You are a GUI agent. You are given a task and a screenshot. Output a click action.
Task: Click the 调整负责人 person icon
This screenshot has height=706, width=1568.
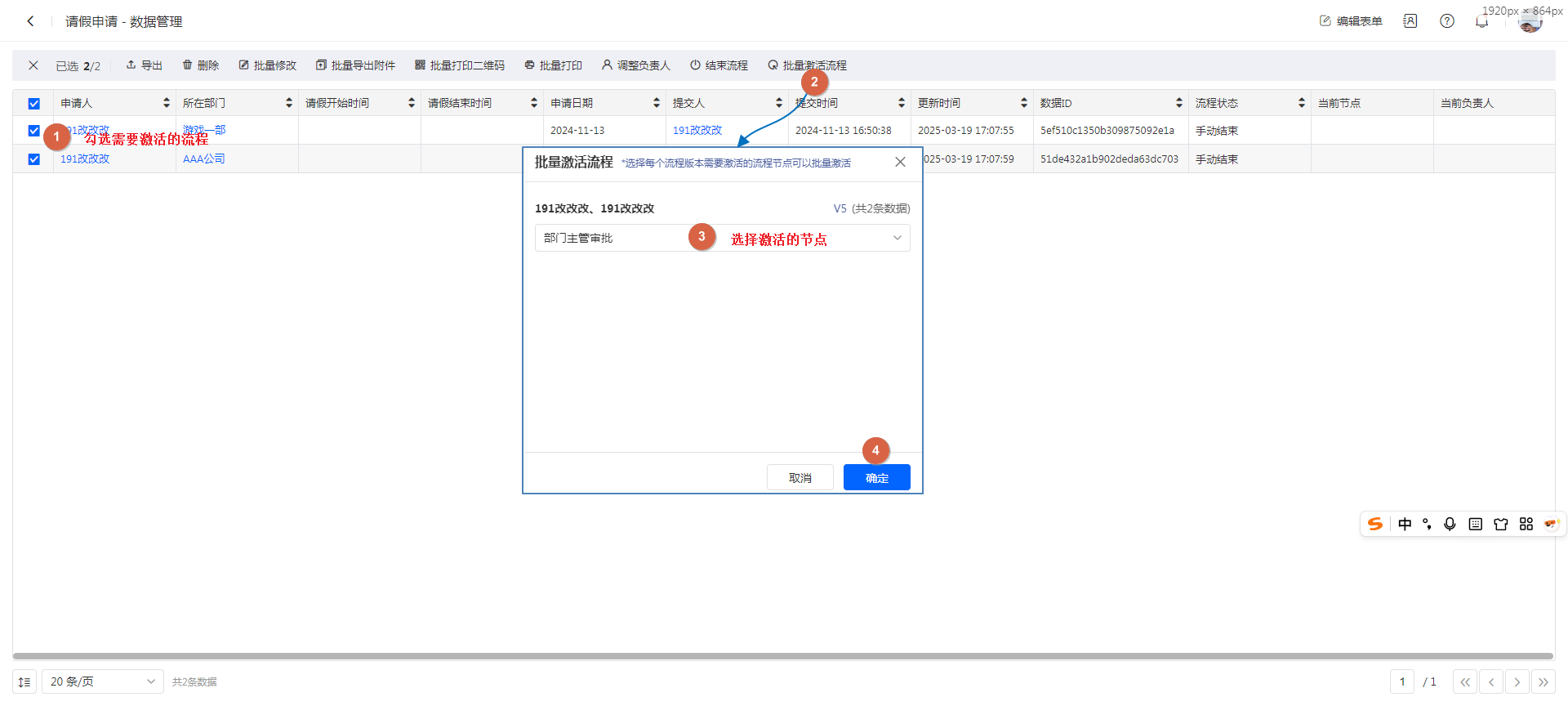[607, 65]
